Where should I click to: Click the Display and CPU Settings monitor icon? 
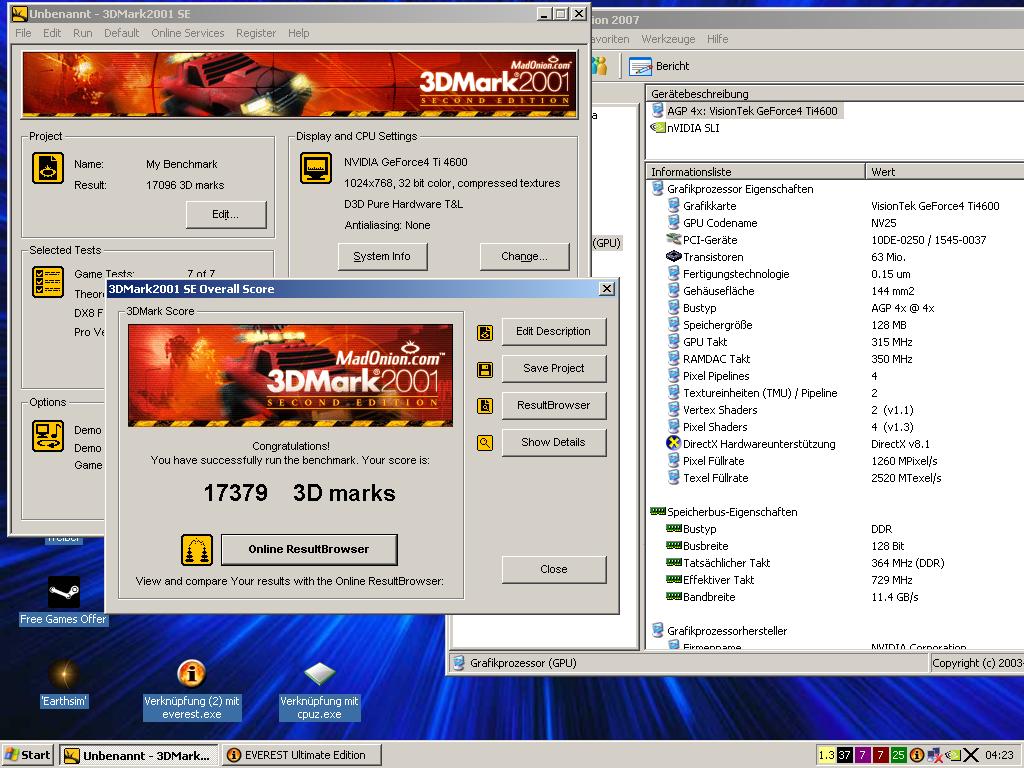pyautogui.click(x=316, y=168)
